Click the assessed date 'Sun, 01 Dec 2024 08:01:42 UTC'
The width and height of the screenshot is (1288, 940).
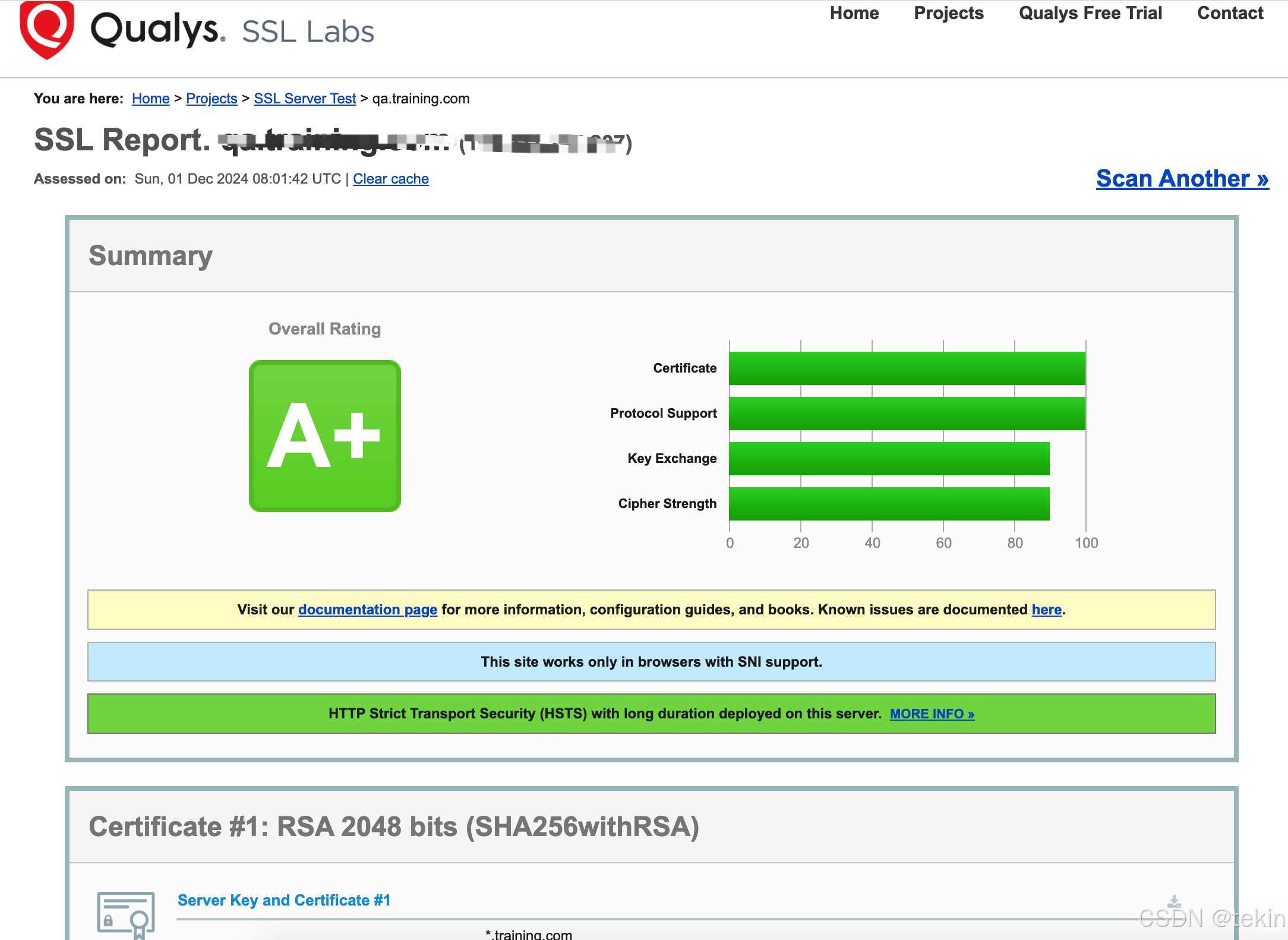238,179
